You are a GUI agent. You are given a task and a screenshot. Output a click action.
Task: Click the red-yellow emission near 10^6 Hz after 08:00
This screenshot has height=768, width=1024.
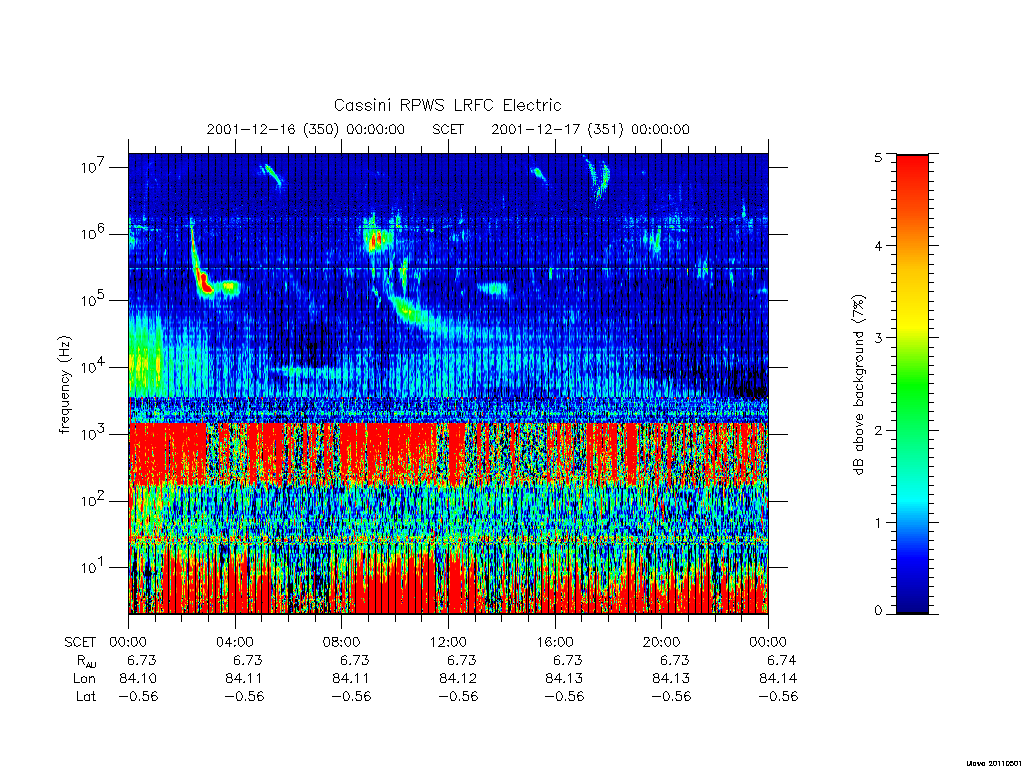[x=374, y=241]
